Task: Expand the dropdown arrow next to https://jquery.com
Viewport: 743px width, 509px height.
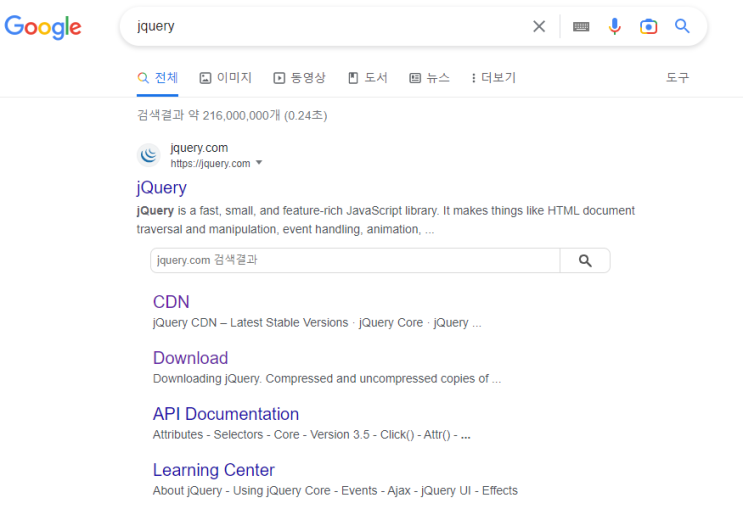Action: coord(259,163)
